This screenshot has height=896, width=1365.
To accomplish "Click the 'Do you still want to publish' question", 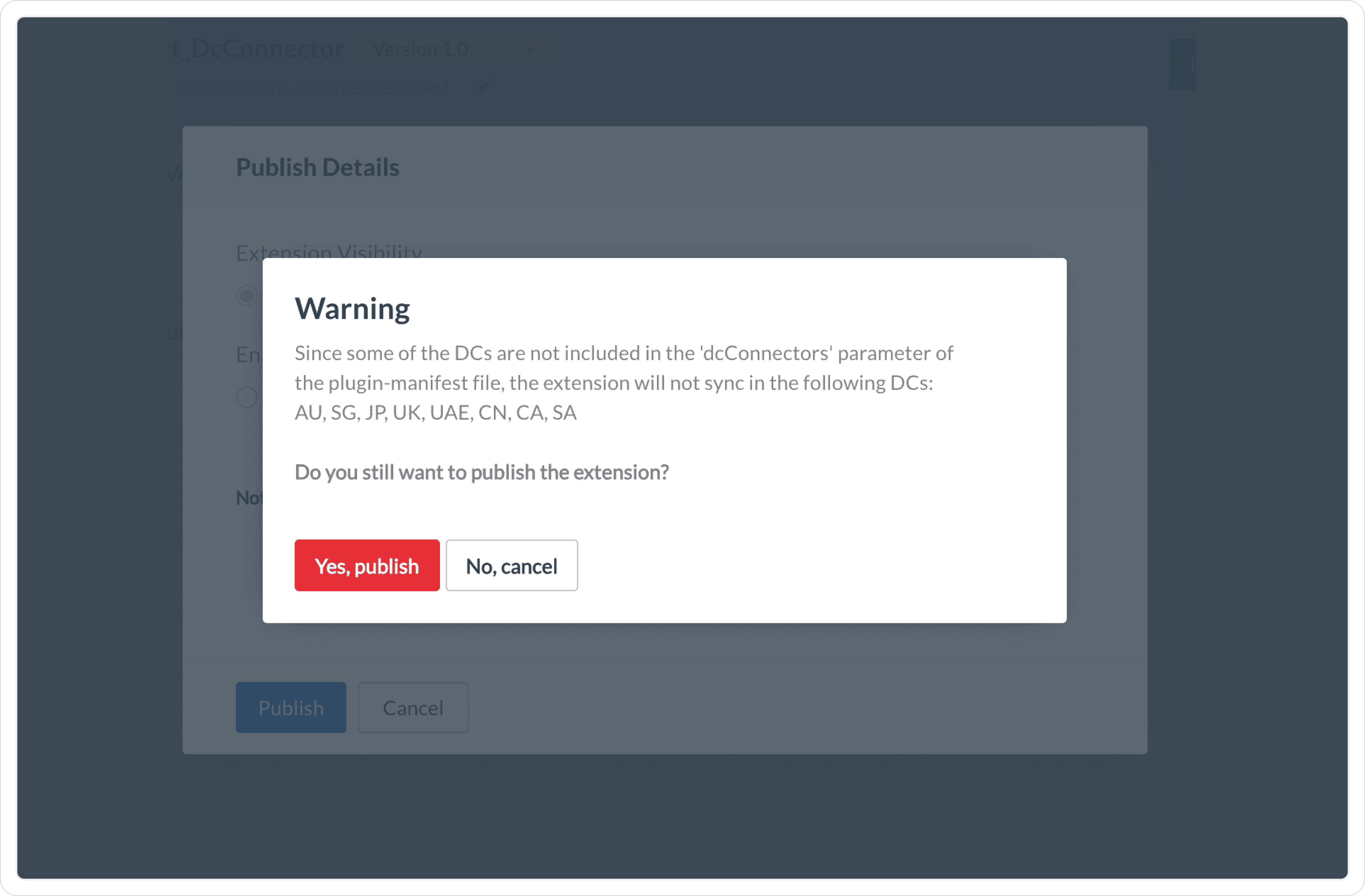I will tap(481, 473).
